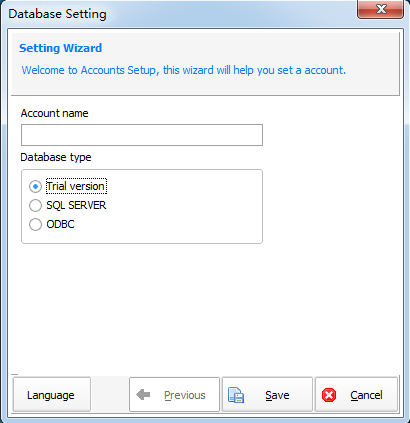Go back with the Previous button
The image size is (410, 423).
pos(174,395)
